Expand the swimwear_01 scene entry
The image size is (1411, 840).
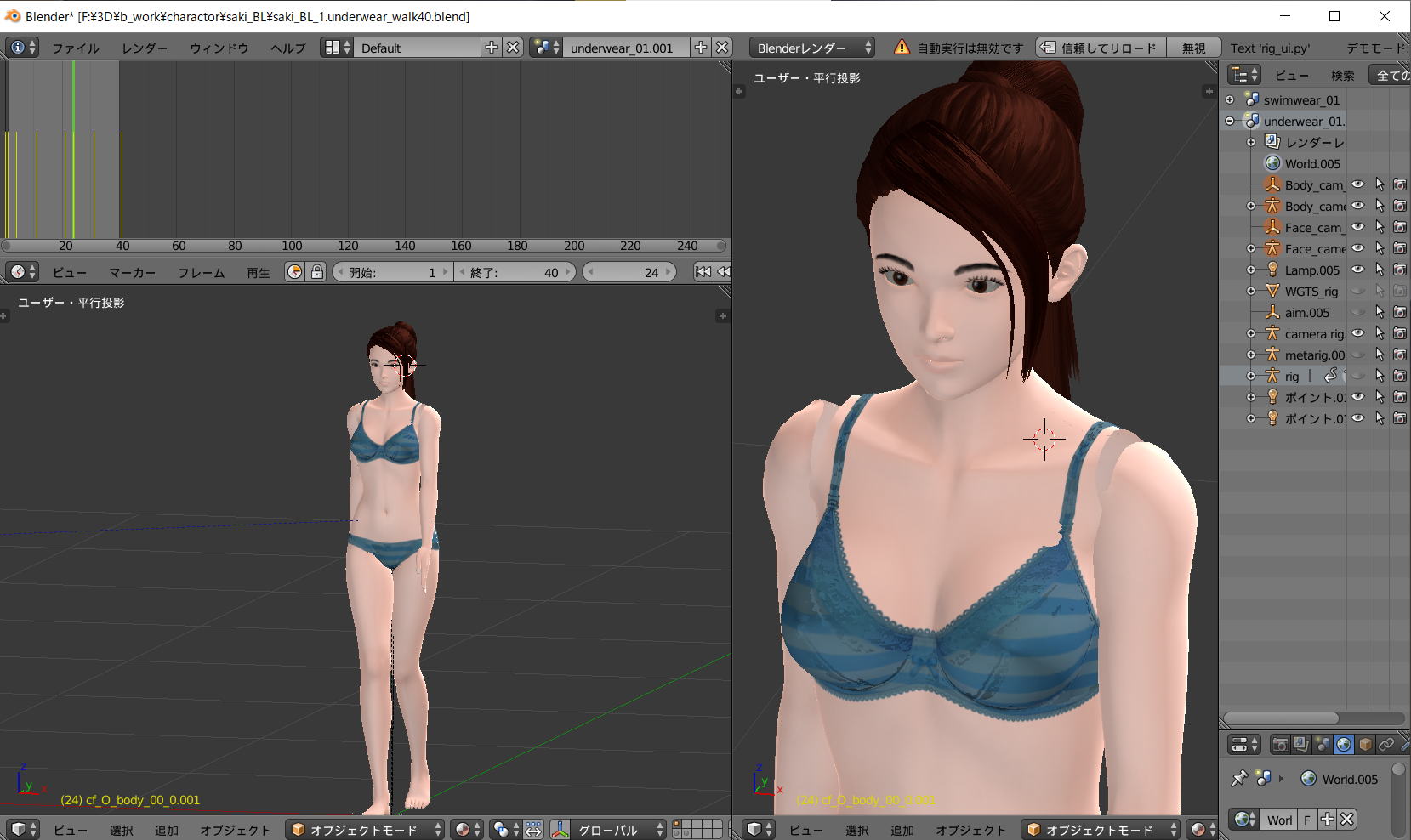click(x=1230, y=99)
